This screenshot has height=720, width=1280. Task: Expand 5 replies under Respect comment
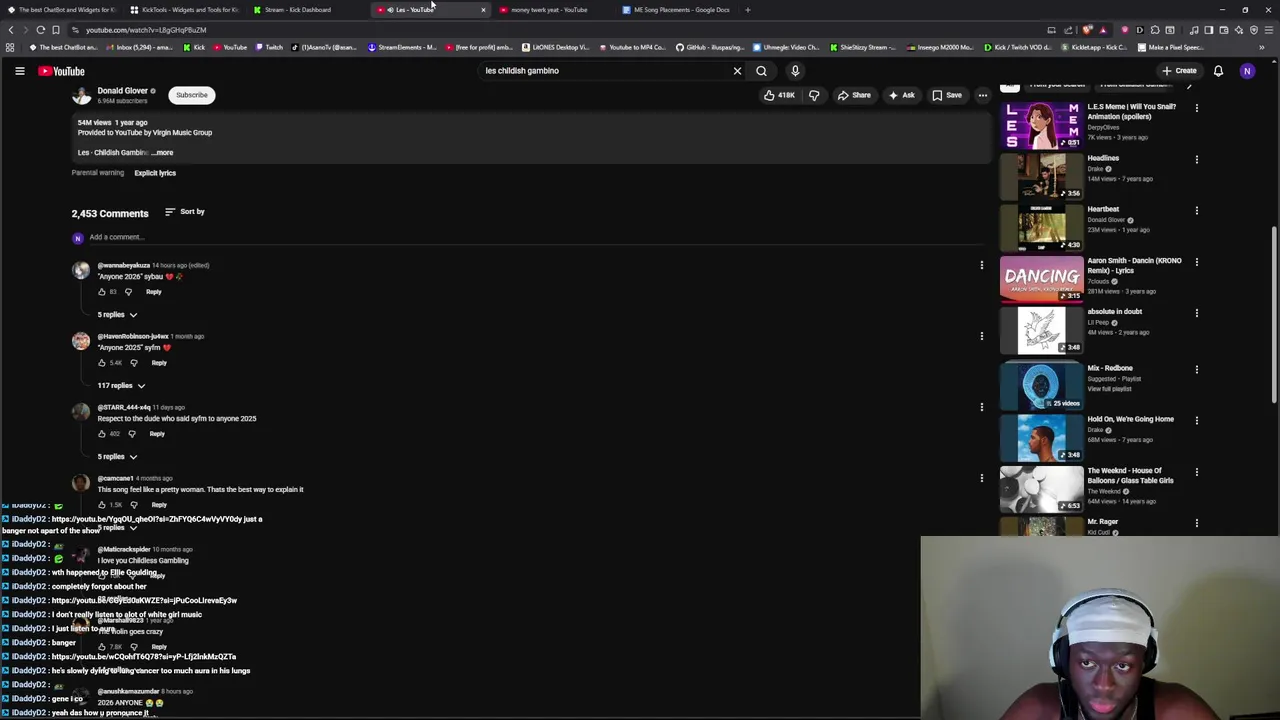coord(117,457)
